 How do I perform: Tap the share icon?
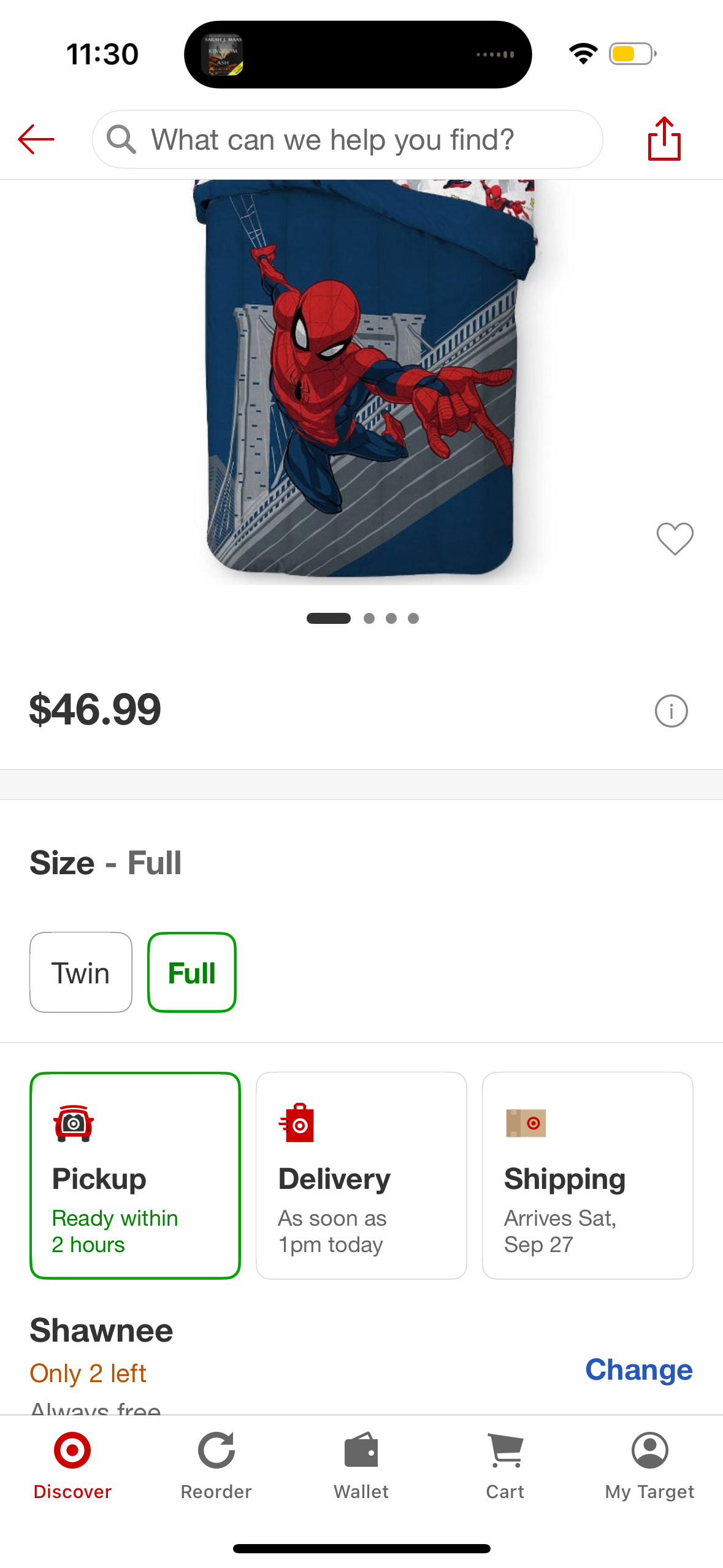coord(664,139)
